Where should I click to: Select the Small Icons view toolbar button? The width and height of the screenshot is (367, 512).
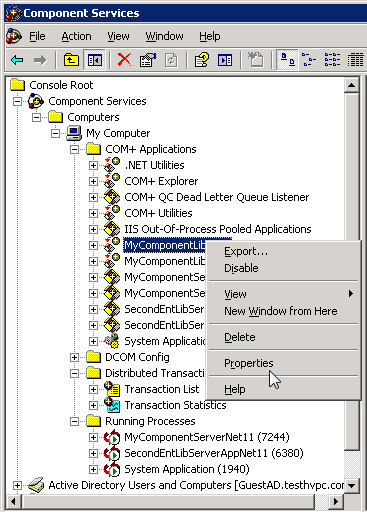(x=309, y=60)
